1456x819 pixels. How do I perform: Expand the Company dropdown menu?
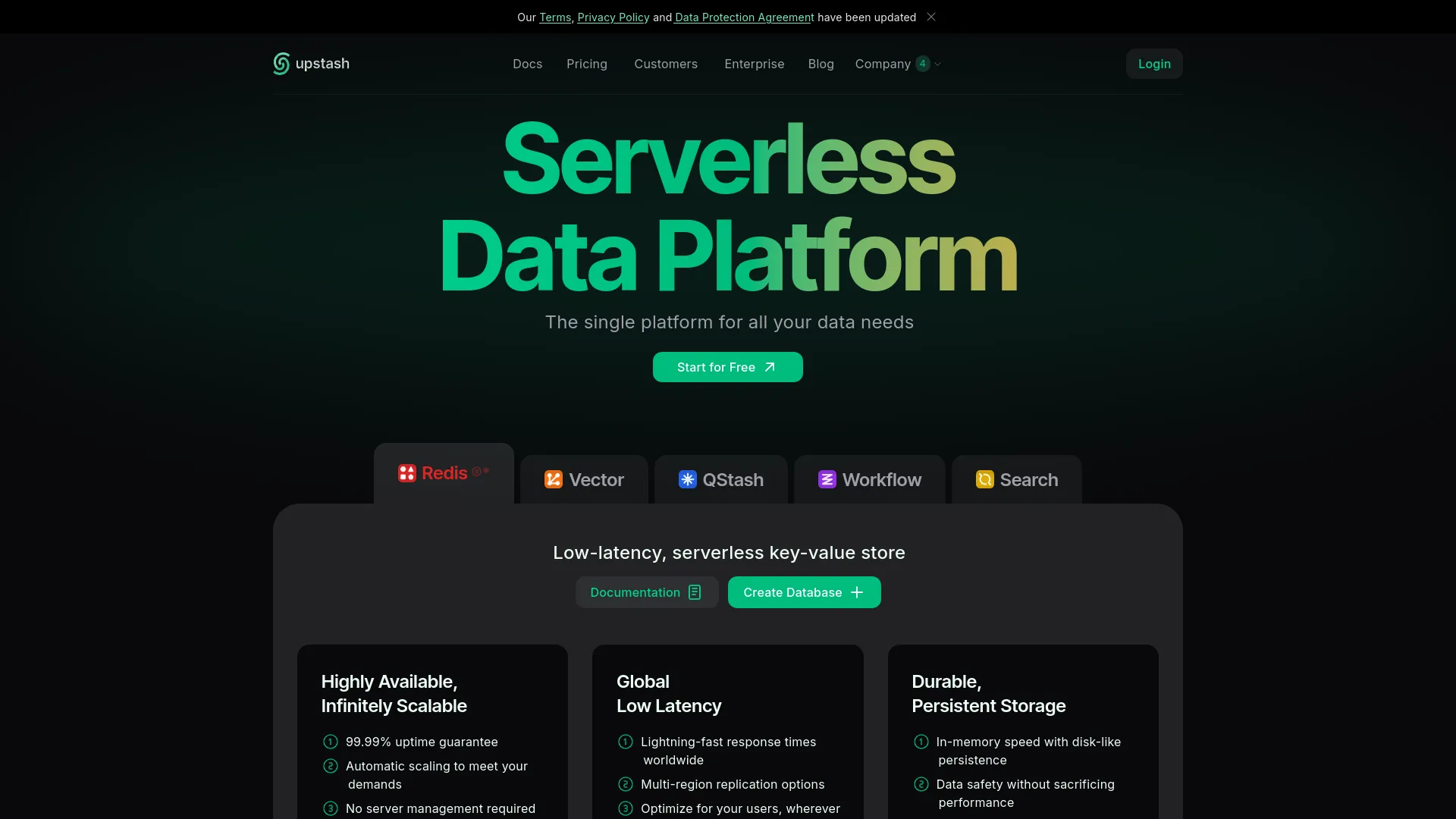point(898,64)
